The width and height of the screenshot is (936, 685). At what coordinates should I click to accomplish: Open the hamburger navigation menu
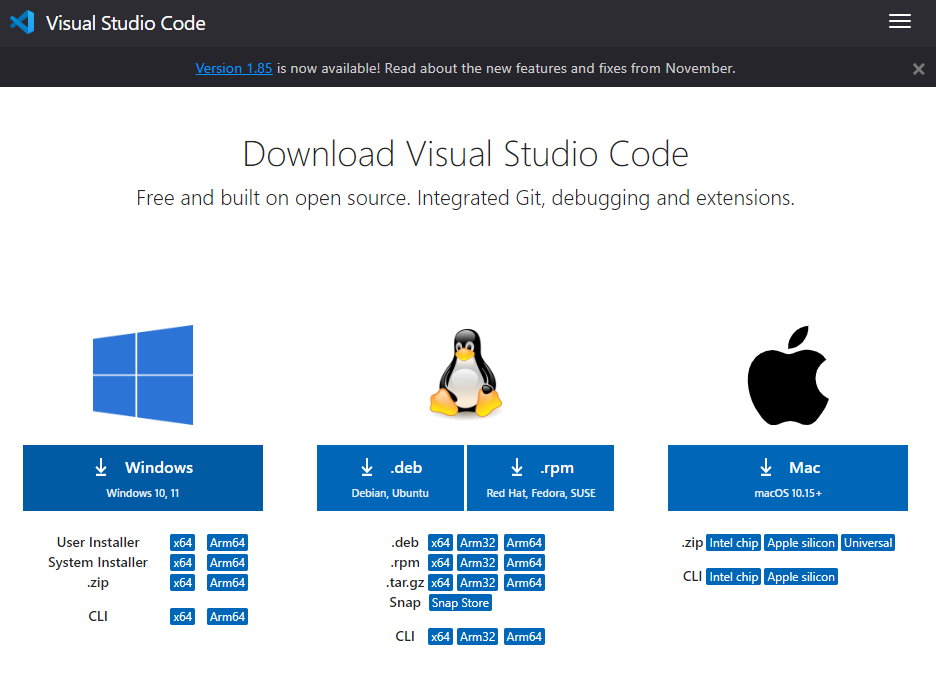pyautogui.click(x=900, y=21)
